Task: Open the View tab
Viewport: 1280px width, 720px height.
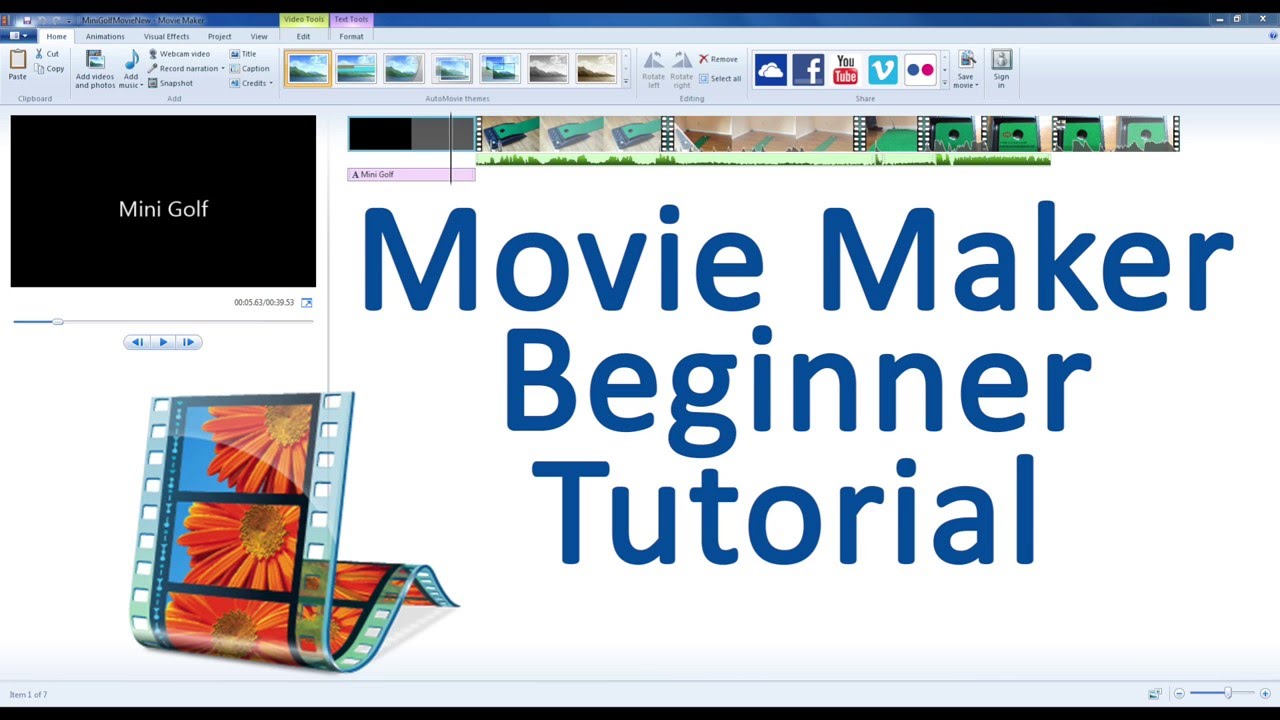Action: [x=259, y=36]
